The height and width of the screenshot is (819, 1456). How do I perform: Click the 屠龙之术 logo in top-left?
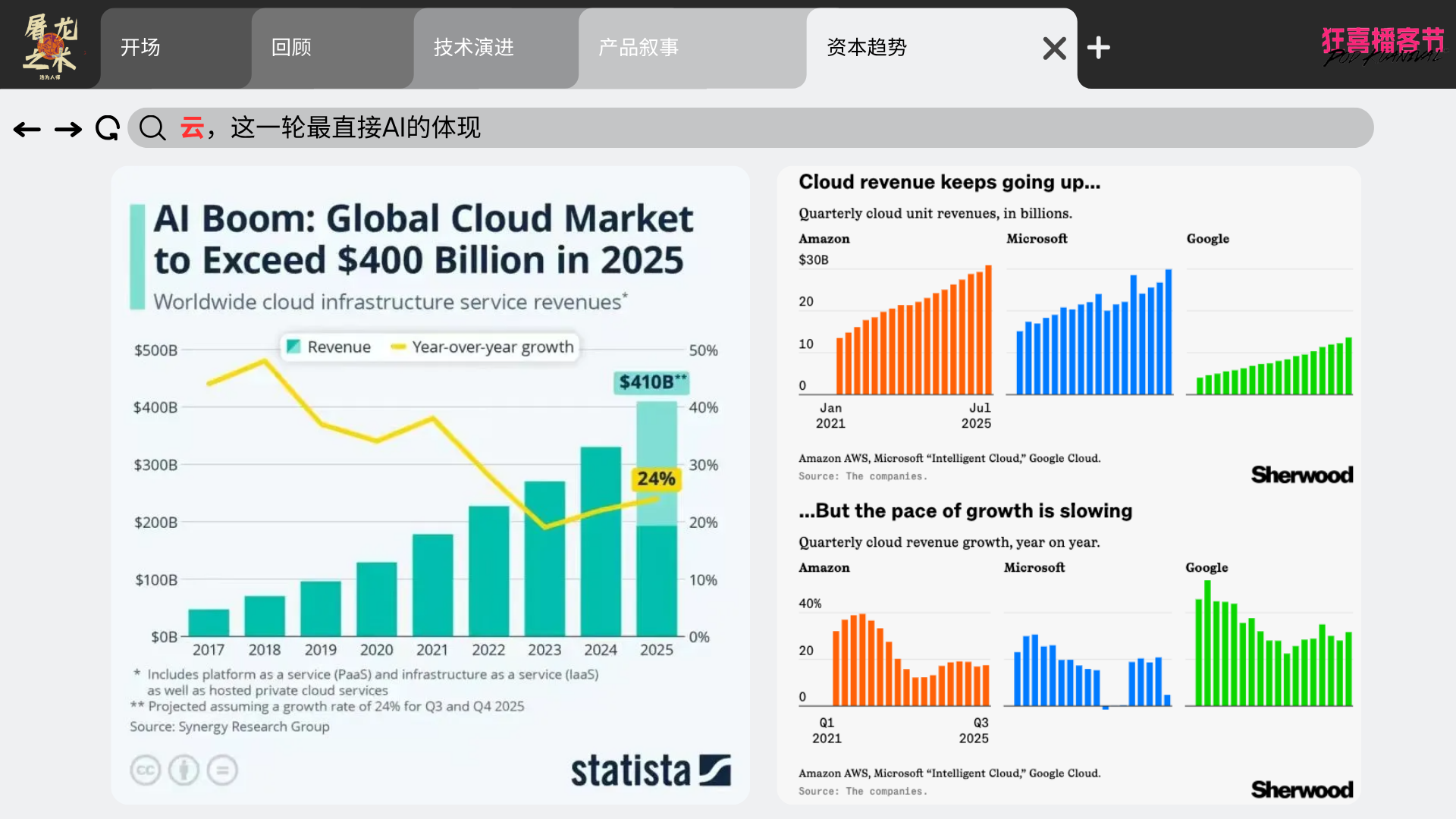(x=50, y=45)
